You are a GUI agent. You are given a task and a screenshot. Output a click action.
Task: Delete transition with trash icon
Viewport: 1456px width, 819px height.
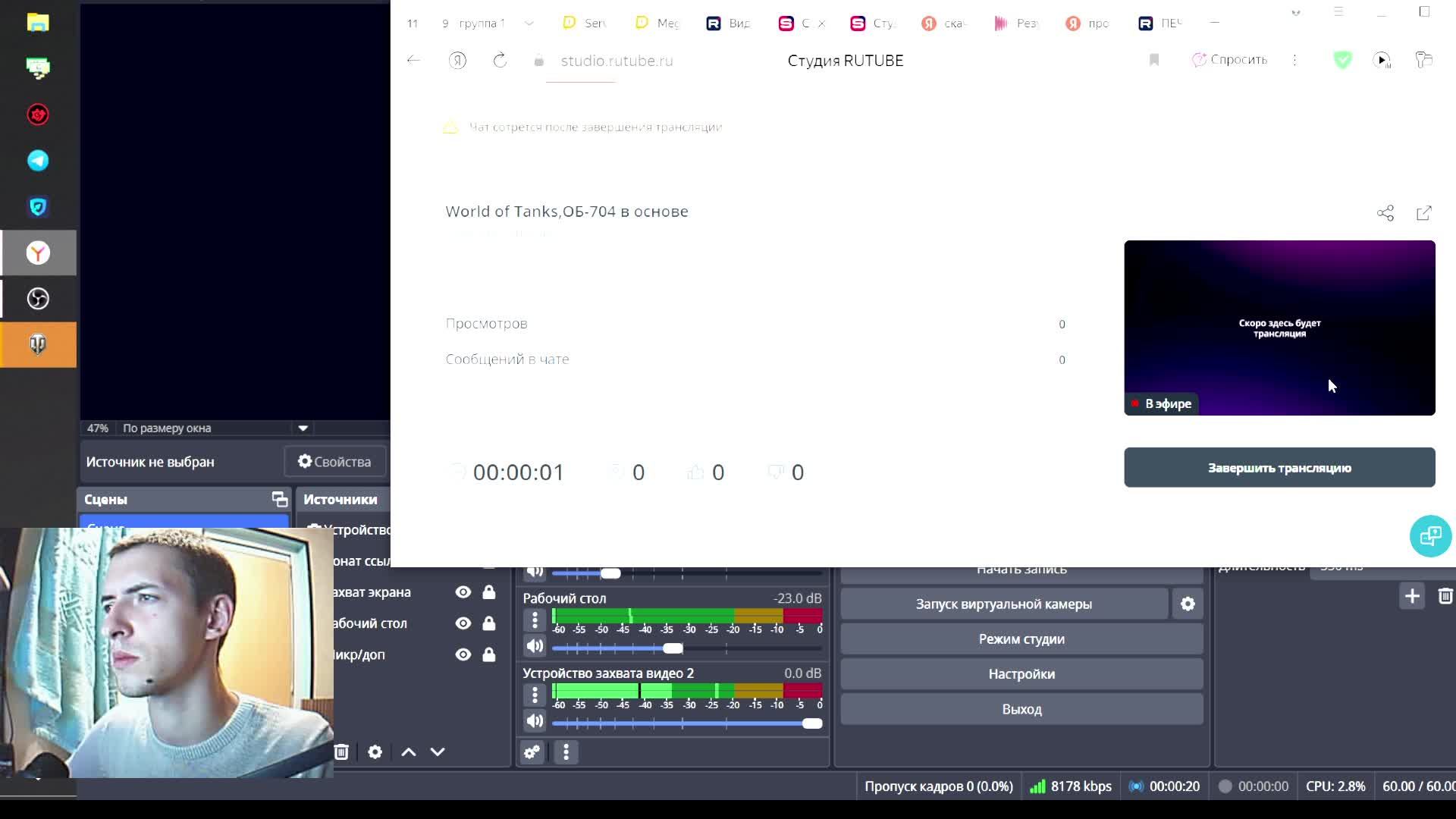point(1445,596)
